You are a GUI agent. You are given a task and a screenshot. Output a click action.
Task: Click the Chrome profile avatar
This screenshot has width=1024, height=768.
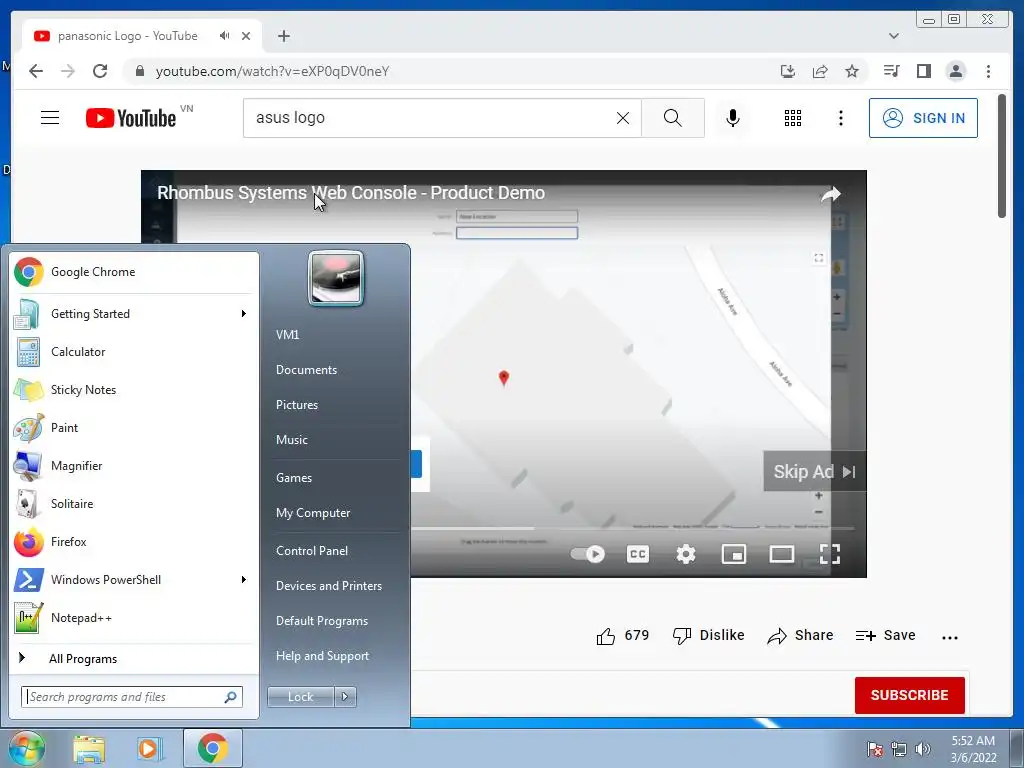[x=956, y=71]
